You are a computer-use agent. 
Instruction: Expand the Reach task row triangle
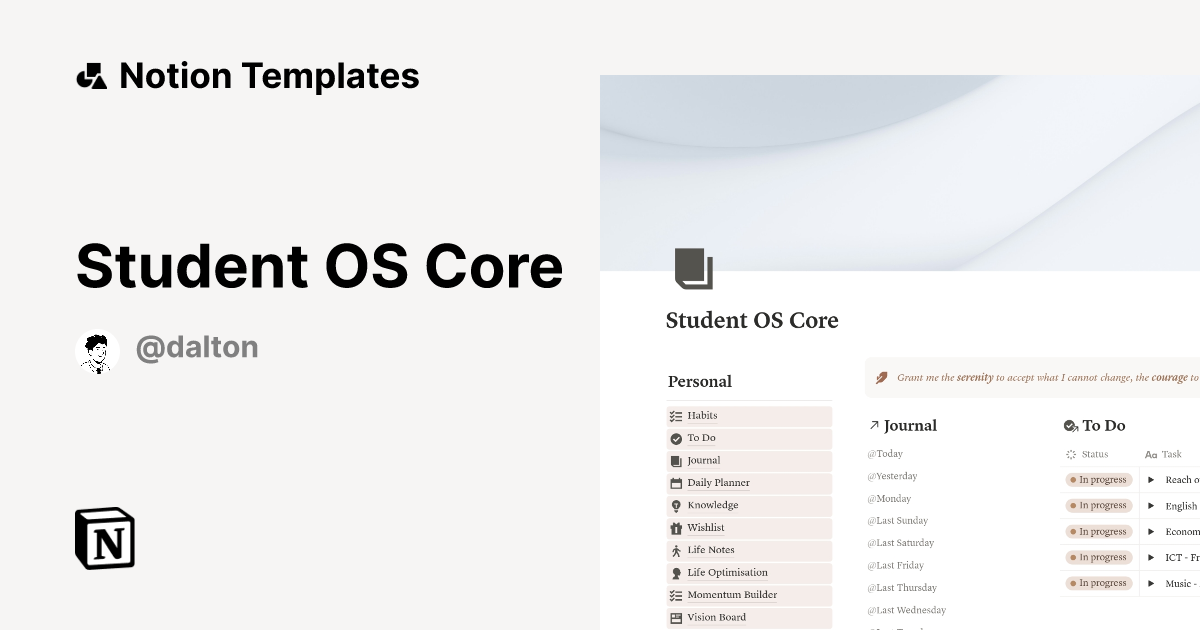[1152, 479]
